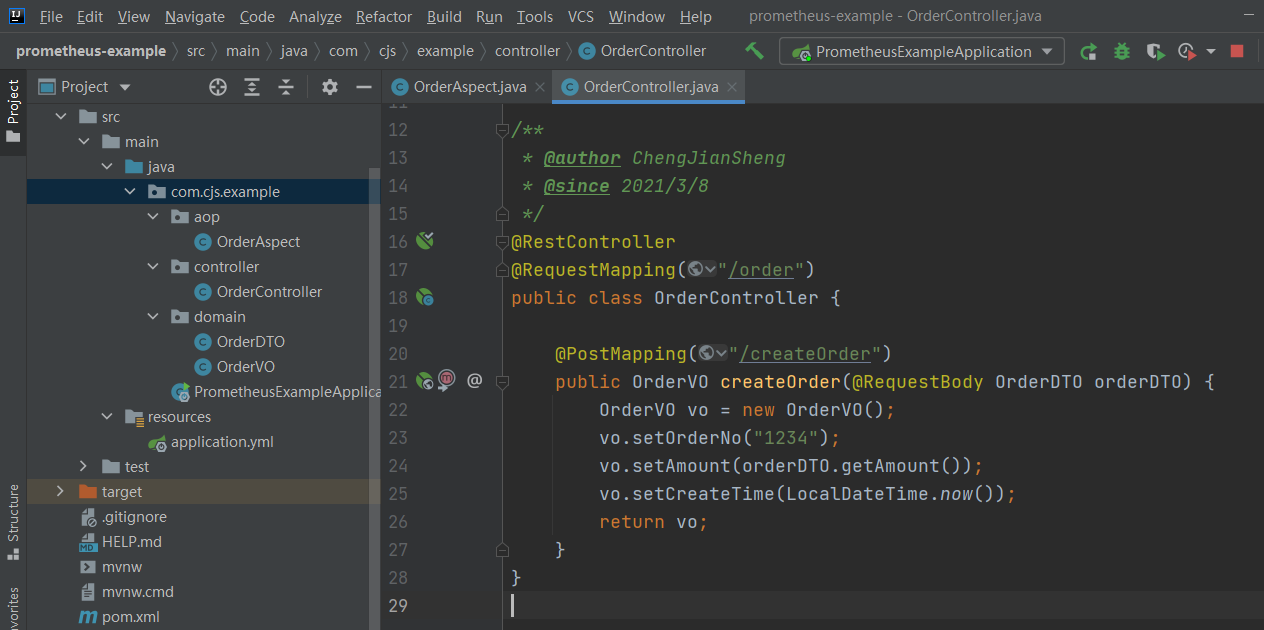Screen dimensions: 1264x630
Task: Open the Project tool window side tab
Action: [13, 111]
